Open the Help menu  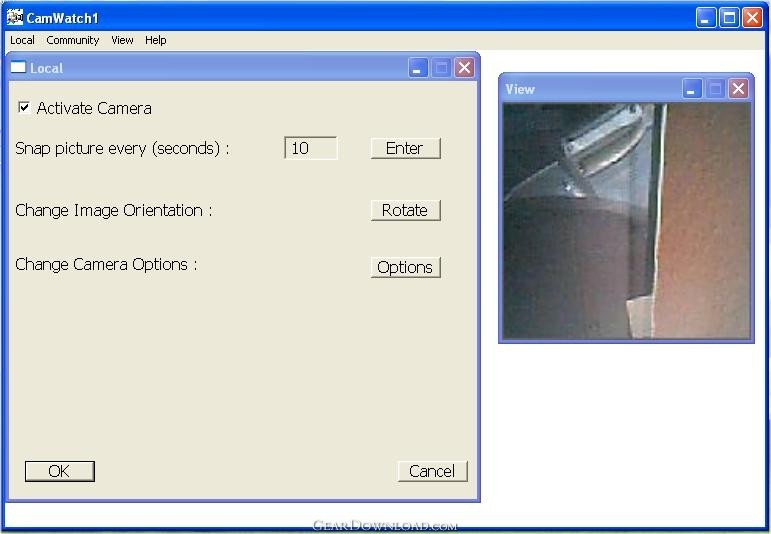(x=155, y=40)
